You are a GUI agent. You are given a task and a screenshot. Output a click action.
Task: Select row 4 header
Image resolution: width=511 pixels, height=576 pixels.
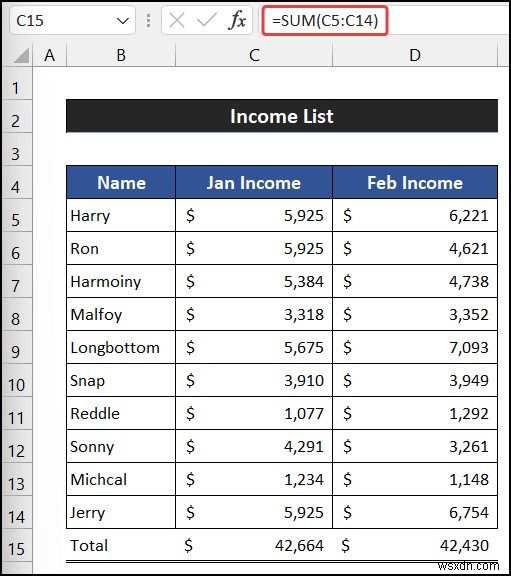pos(17,186)
